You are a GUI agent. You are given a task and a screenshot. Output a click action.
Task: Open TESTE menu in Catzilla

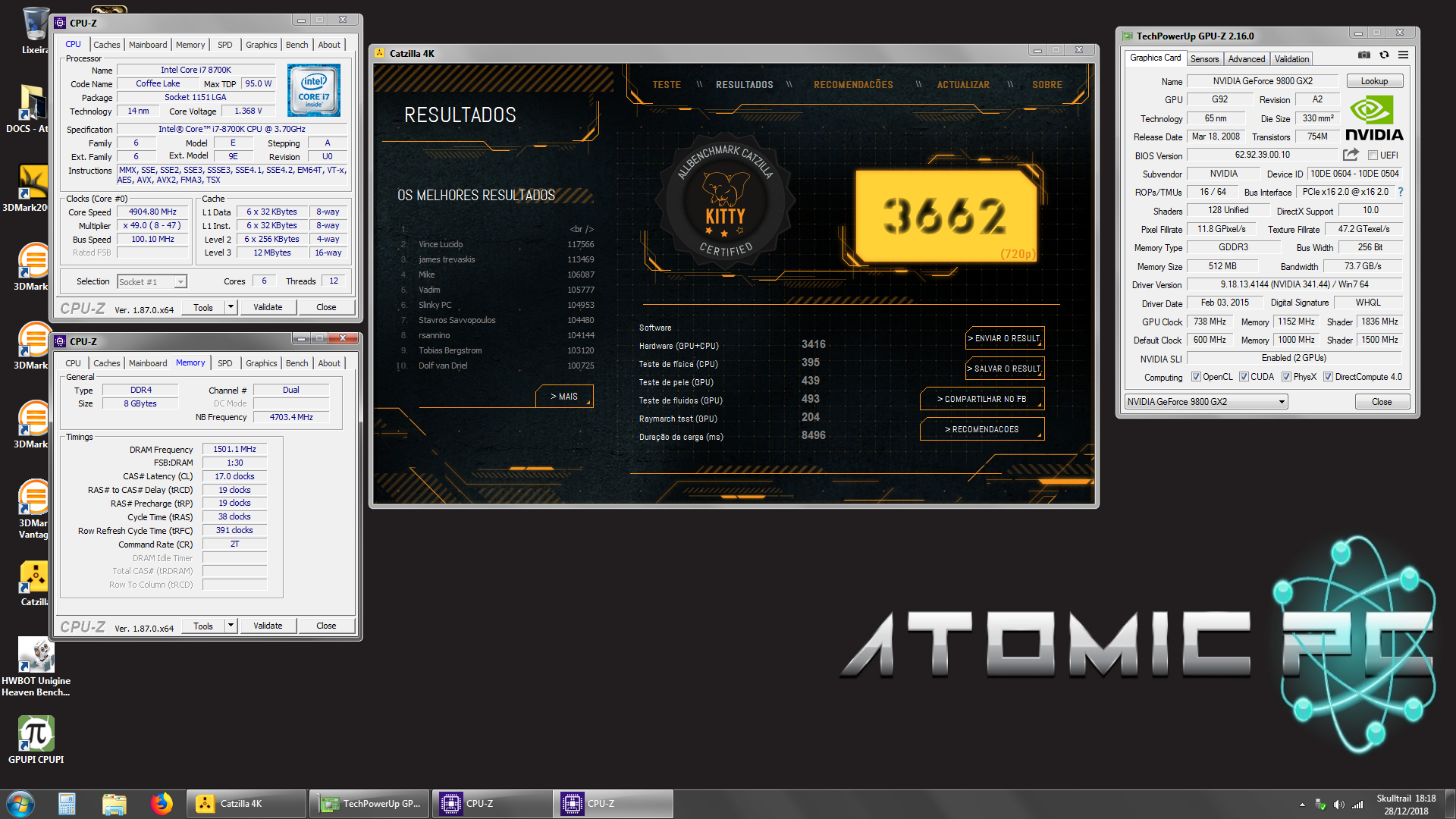667,85
